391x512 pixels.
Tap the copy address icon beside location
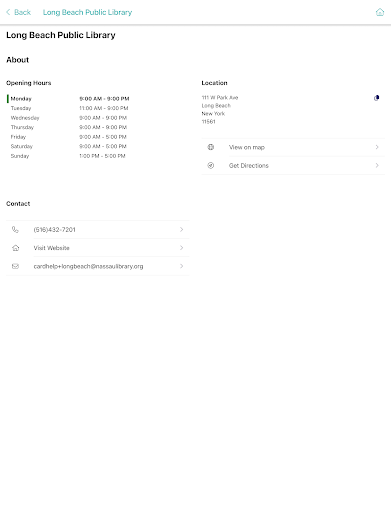376,98
